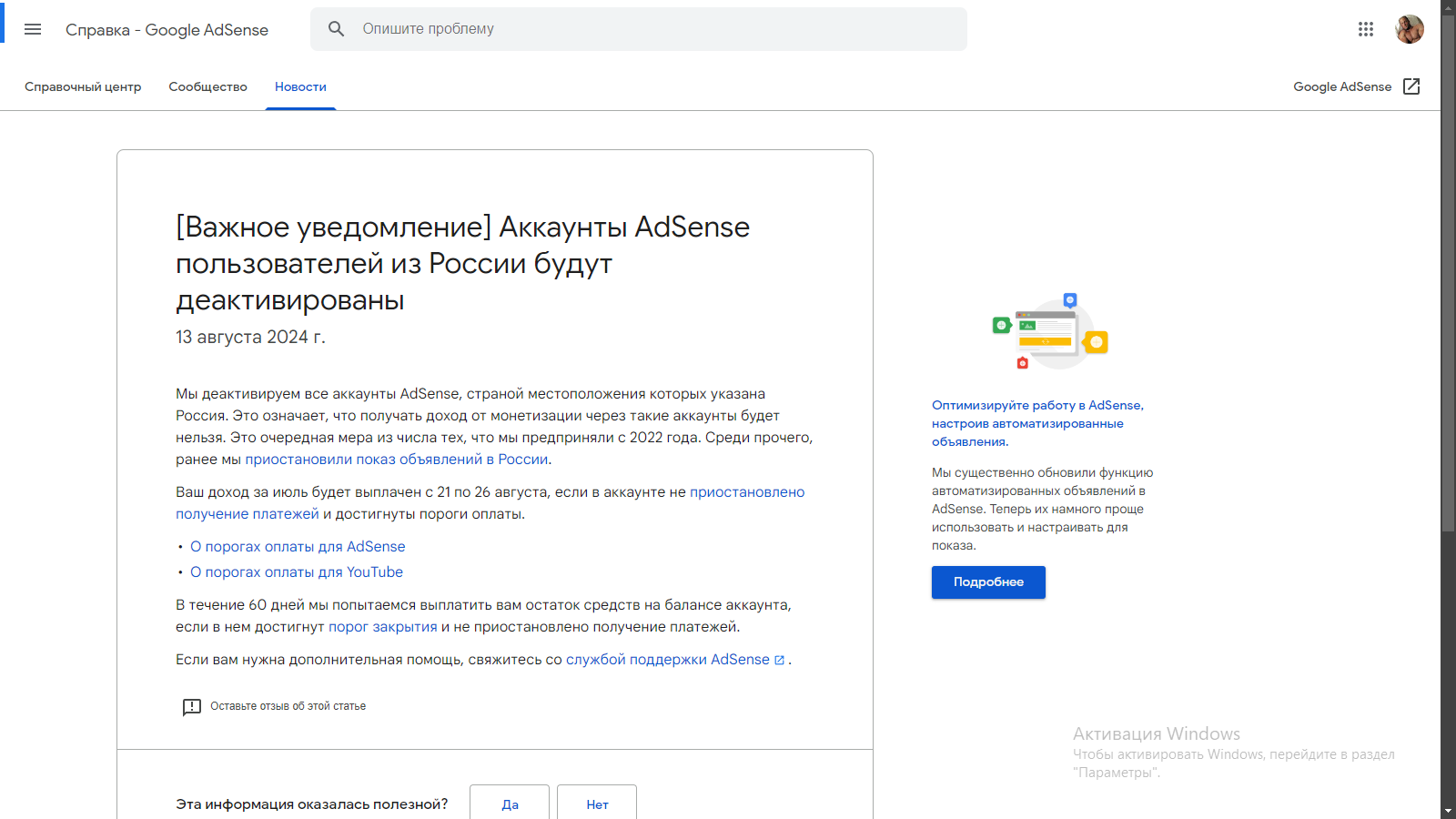Viewport: 1456px width, 819px height.
Task: Click the external link icon beside Google AdSense
Action: coord(1411,86)
